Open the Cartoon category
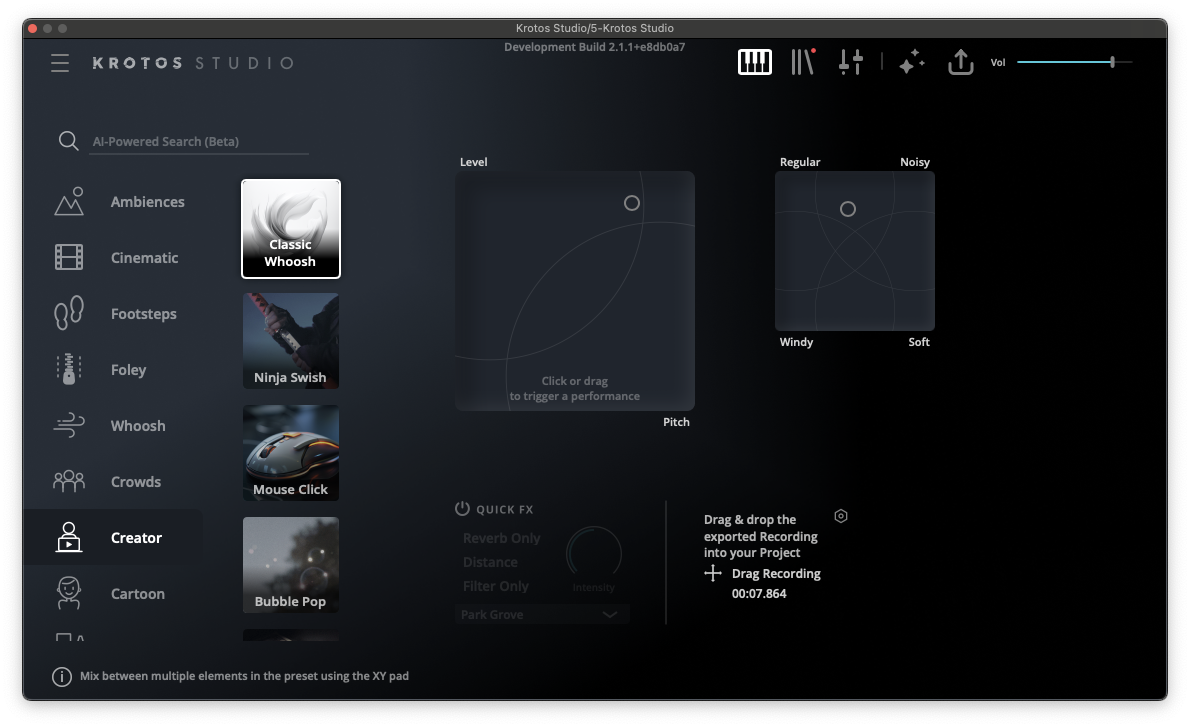 [x=137, y=594]
